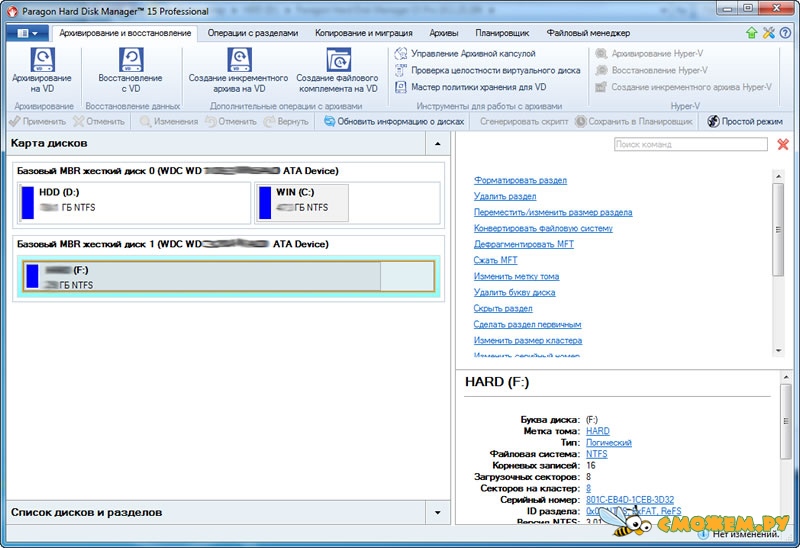This screenshot has height=548, width=800.
Task: Select header Базовый MBR жесткий диск 0
Action: tap(178, 171)
